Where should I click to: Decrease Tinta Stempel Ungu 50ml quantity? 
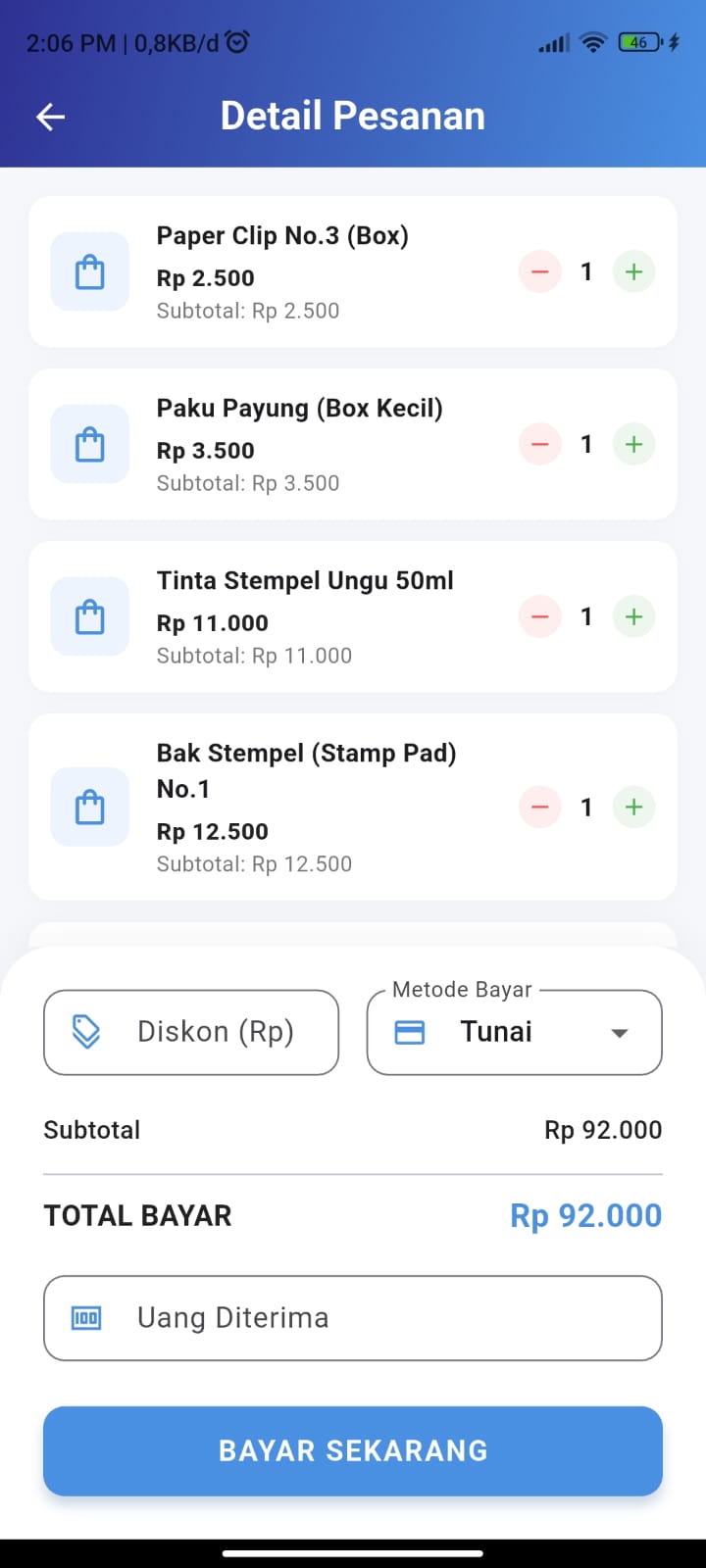tap(539, 616)
